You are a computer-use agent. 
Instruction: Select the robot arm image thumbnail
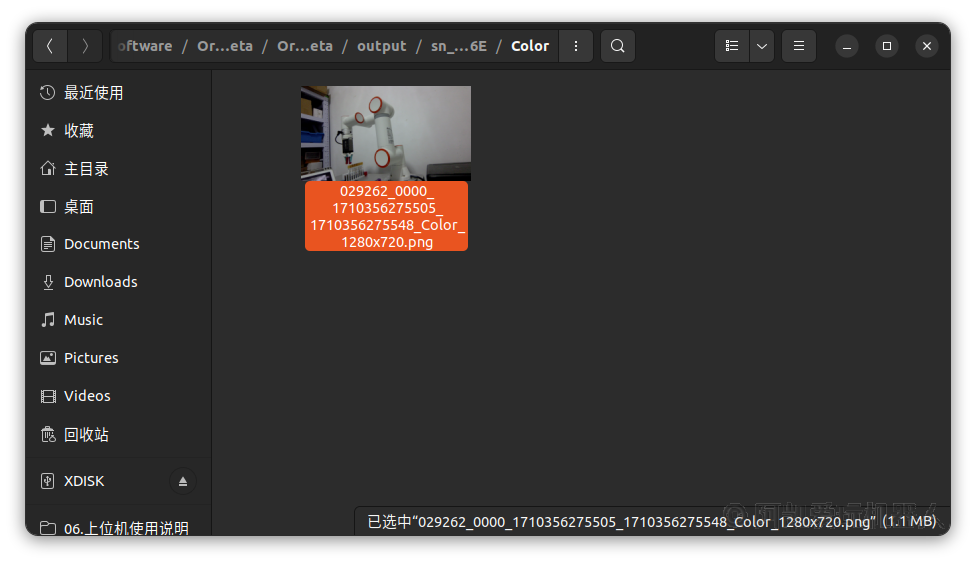pyautogui.click(x=386, y=133)
